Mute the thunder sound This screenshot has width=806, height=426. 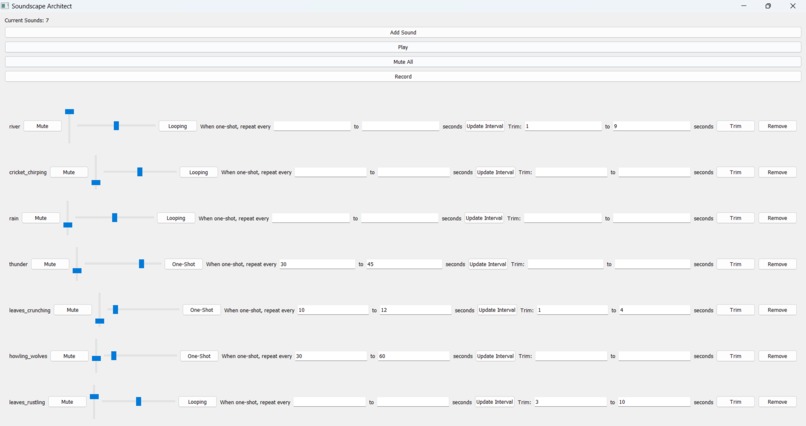pyautogui.click(x=50, y=264)
